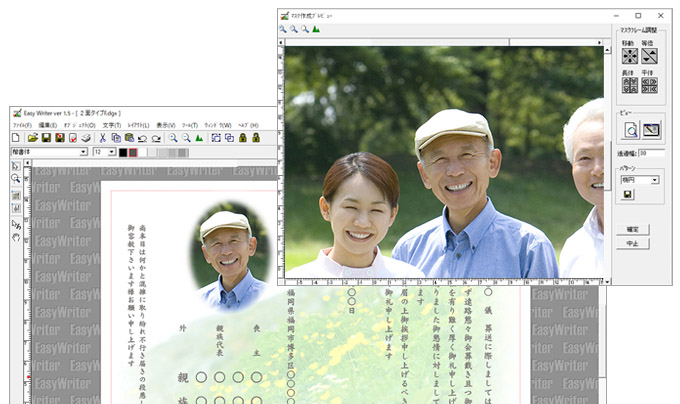Confirm the mask with the 確定 button
680x404 pixels.
pyautogui.click(x=633, y=229)
